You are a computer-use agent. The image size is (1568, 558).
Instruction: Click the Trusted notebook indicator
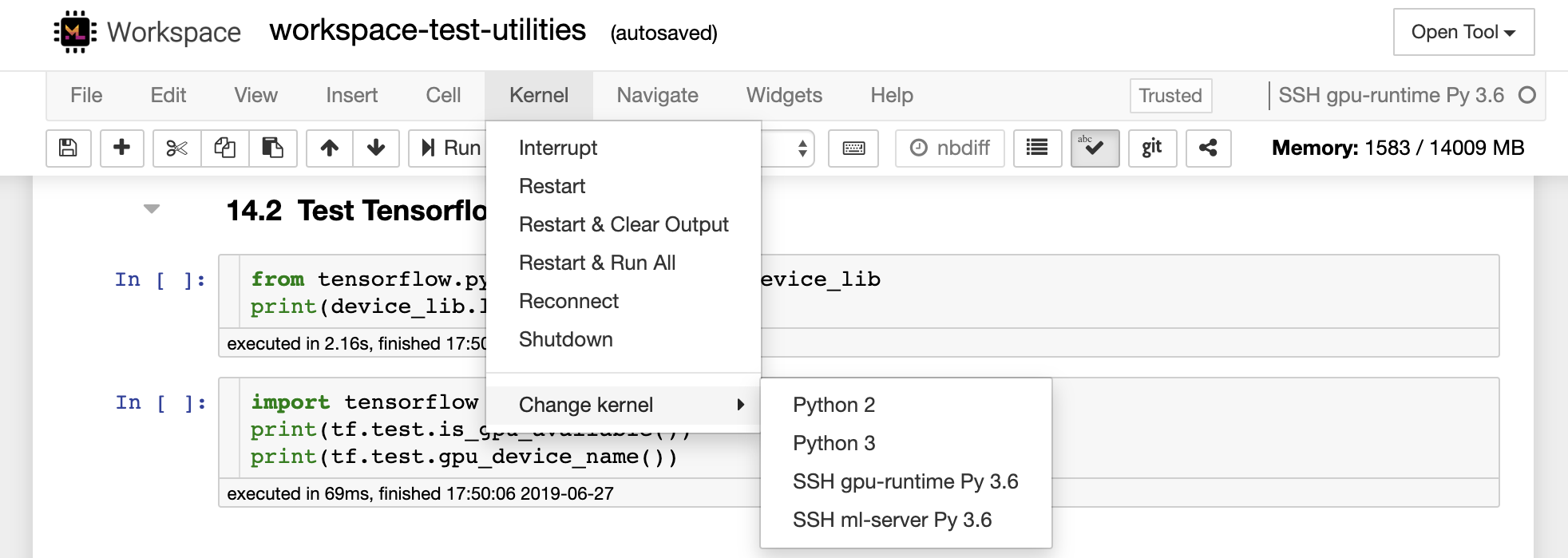click(1170, 96)
